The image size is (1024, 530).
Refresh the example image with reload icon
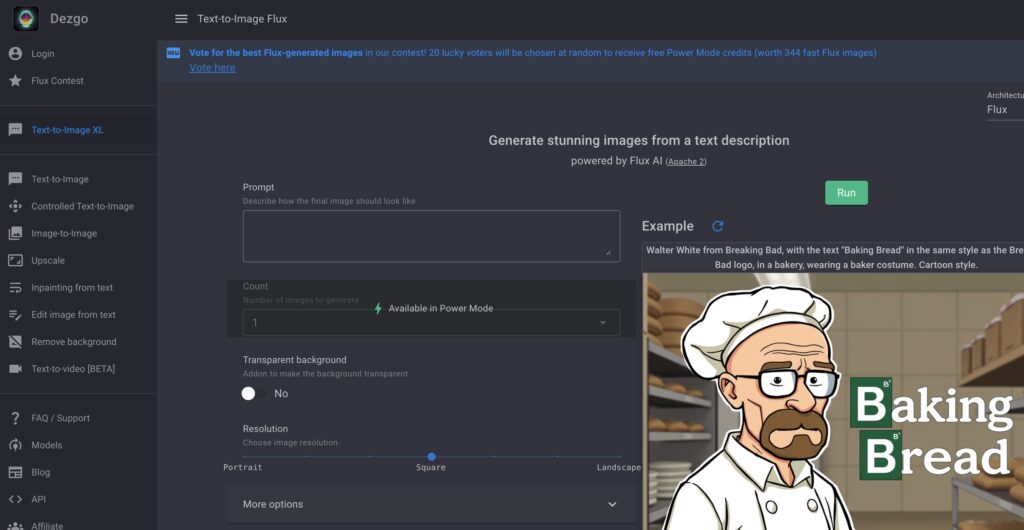(x=717, y=227)
